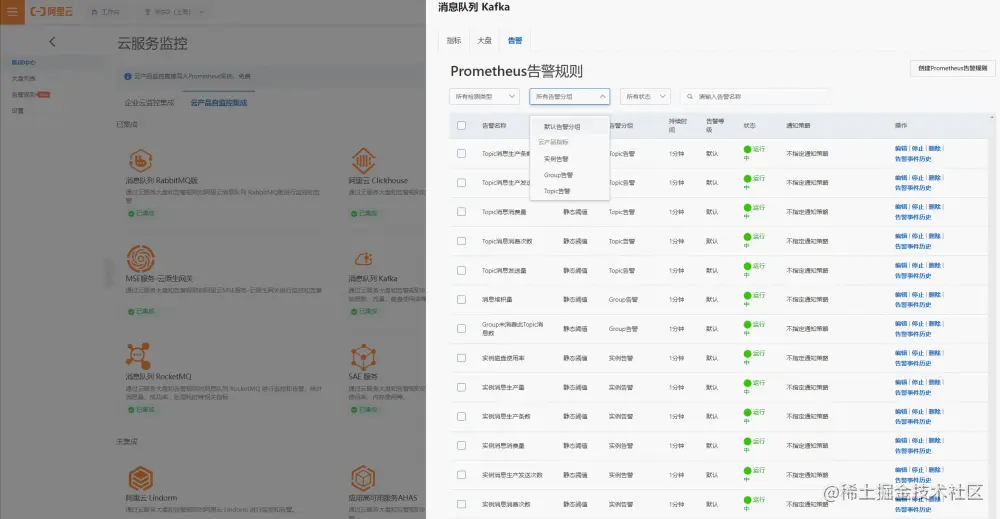Open the sidebar item with the red new badge
Viewport: 1000px width, 519px height.
click(30, 95)
